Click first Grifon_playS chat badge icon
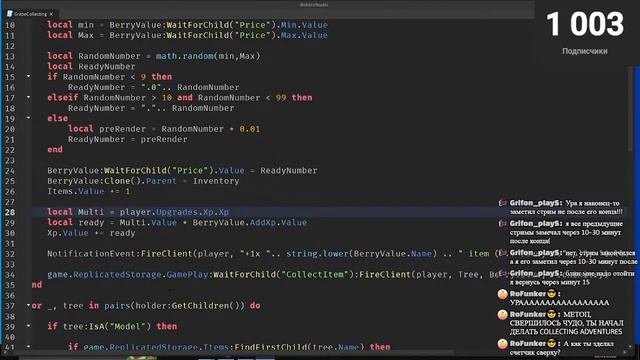Viewport: 640px width, 360px height. click(x=502, y=203)
